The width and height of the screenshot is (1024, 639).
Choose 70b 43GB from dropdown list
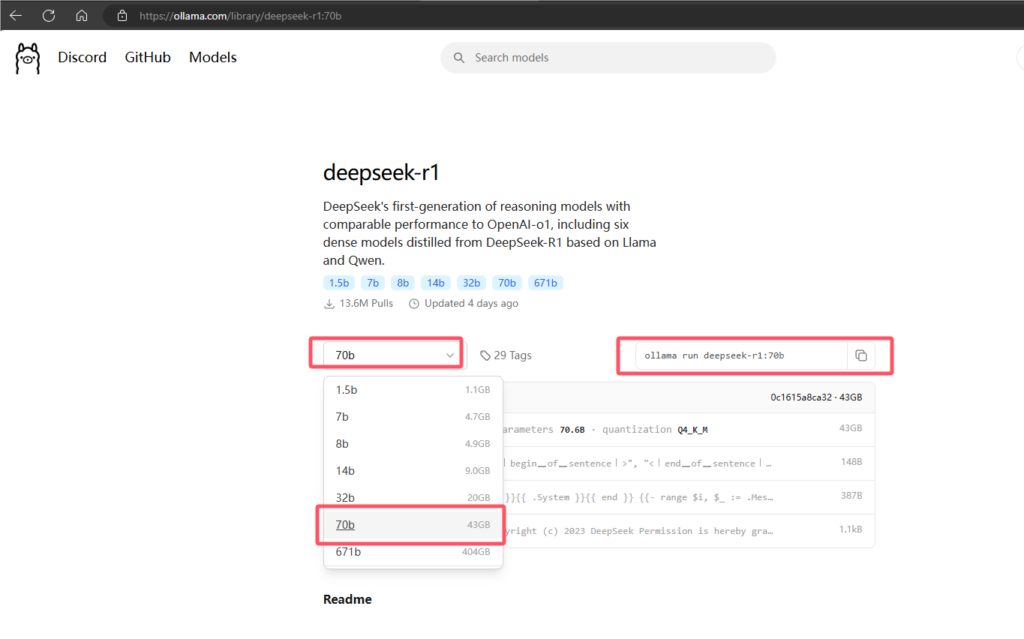coord(413,525)
